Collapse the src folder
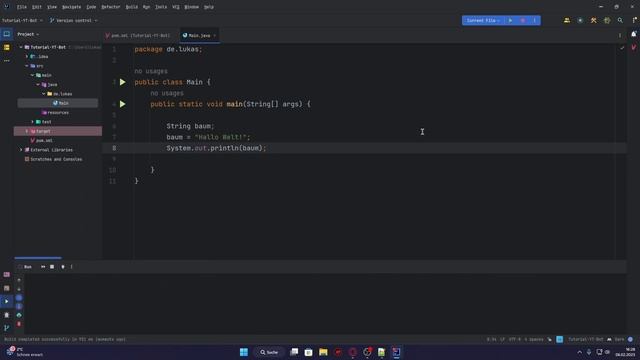This screenshot has height=360, width=640. click(x=27, y=66)
